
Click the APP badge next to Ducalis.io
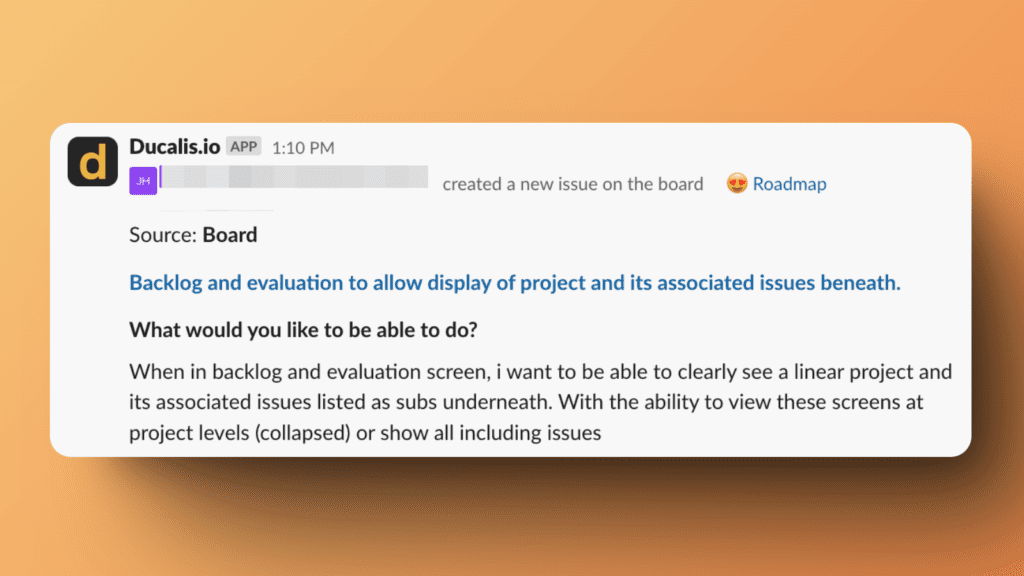243,147
